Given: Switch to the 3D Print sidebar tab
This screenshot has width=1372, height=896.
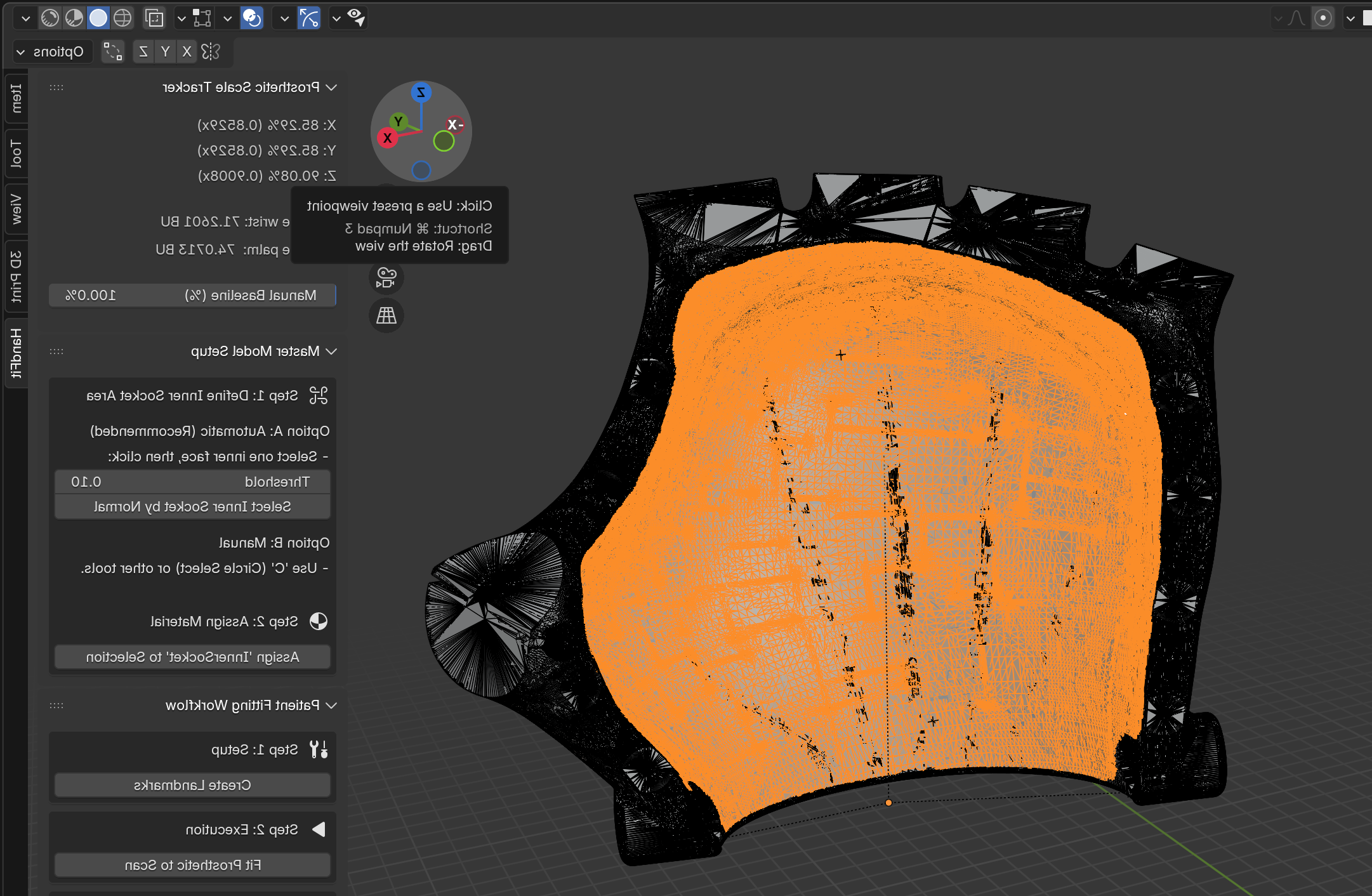Looking at the screenshot, I should pos(15,276).
